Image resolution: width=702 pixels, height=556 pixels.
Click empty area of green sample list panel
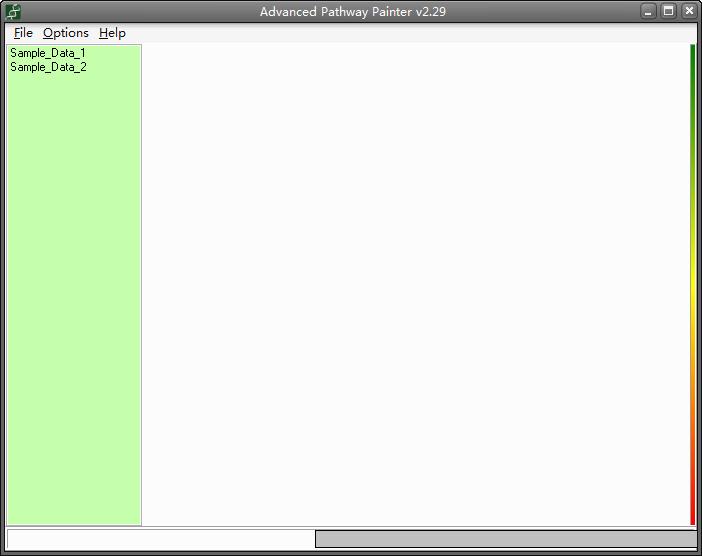[73, 300]
